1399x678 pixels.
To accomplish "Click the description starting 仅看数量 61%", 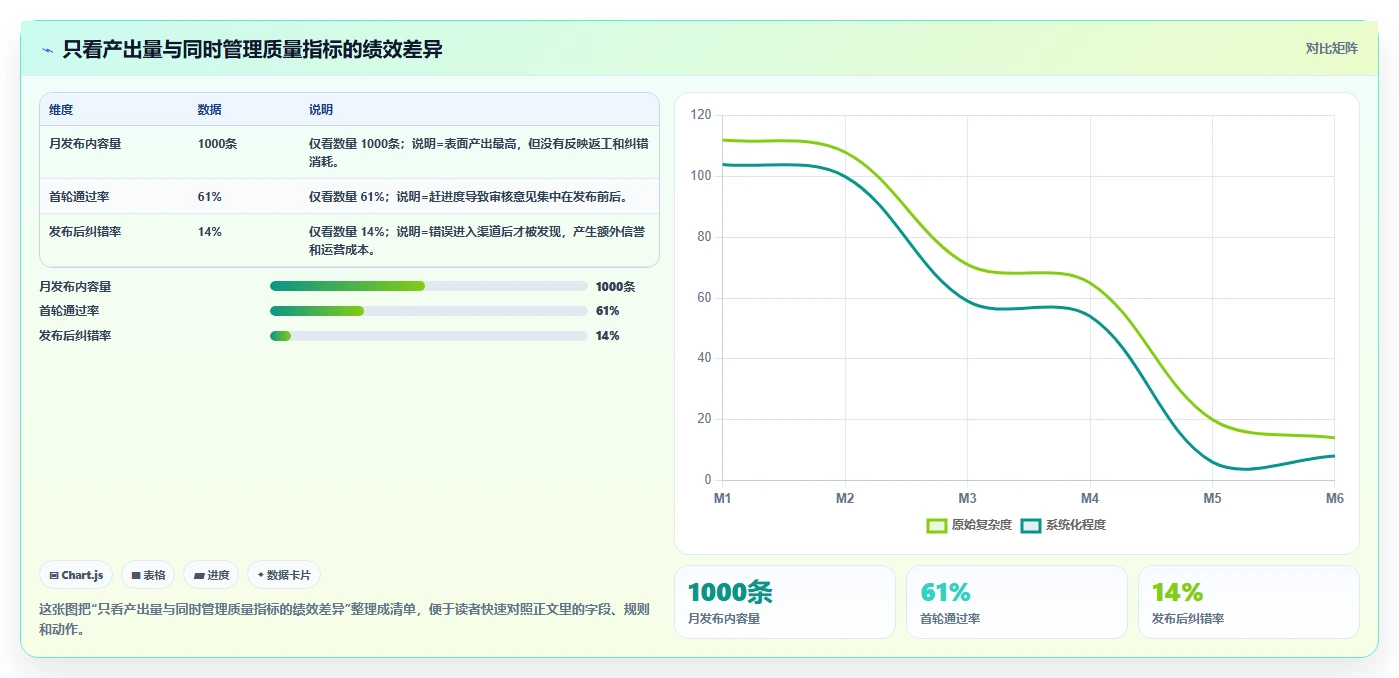I will (469, 197).
